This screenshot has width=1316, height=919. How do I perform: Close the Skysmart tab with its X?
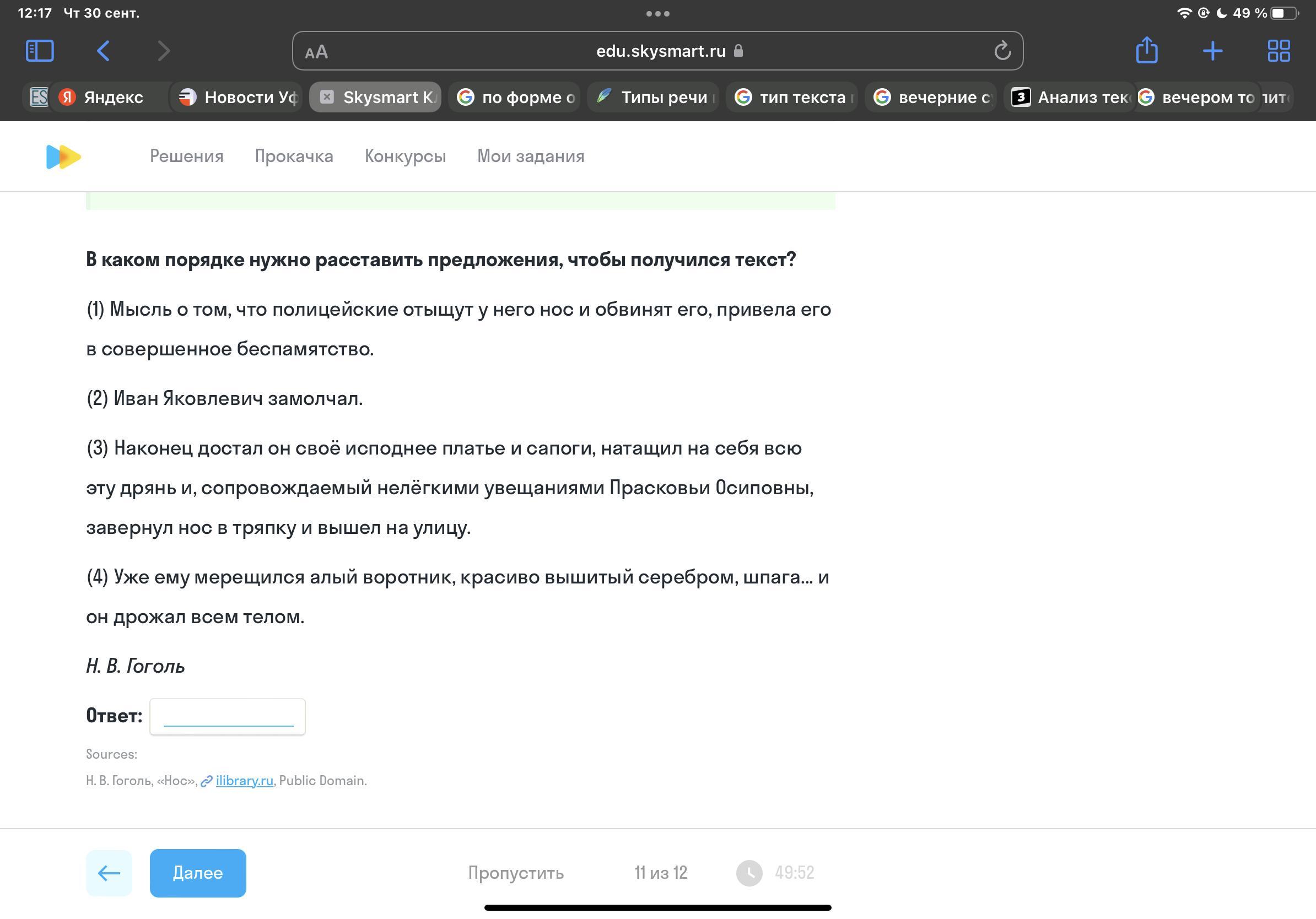click(327, 97)
